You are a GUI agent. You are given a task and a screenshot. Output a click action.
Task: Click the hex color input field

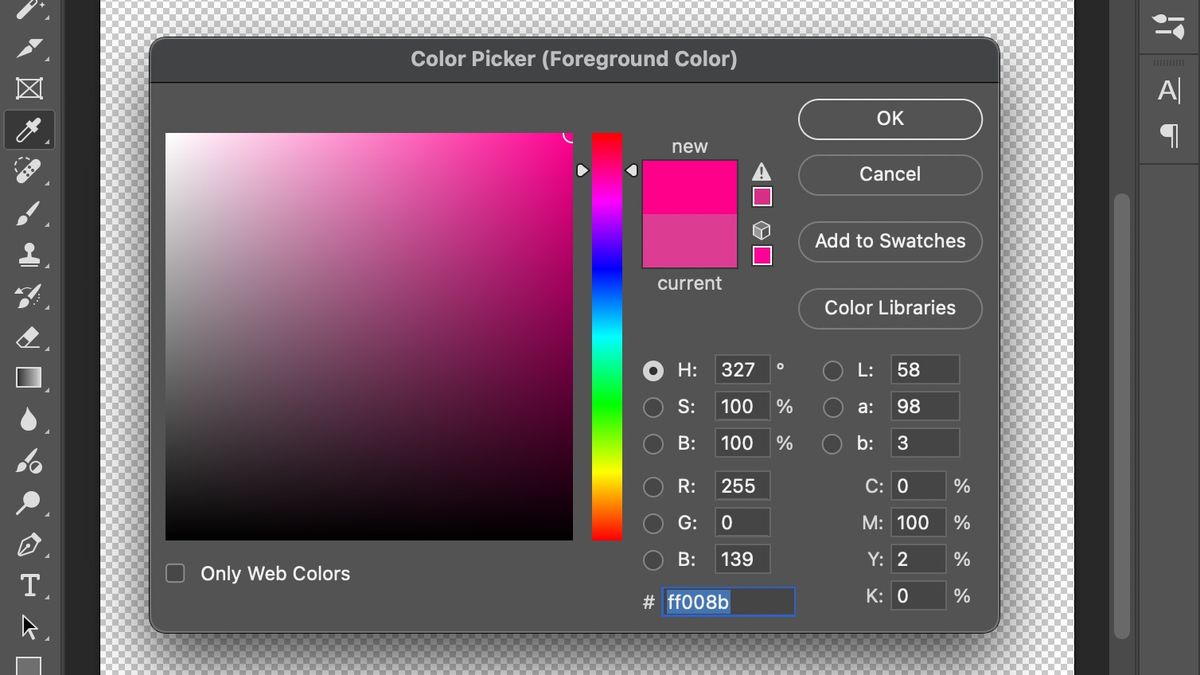coord(728,602)
